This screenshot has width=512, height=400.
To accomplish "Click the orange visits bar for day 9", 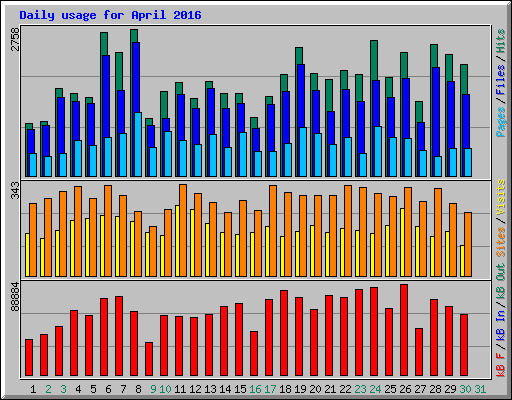I will tap(153, 251).
